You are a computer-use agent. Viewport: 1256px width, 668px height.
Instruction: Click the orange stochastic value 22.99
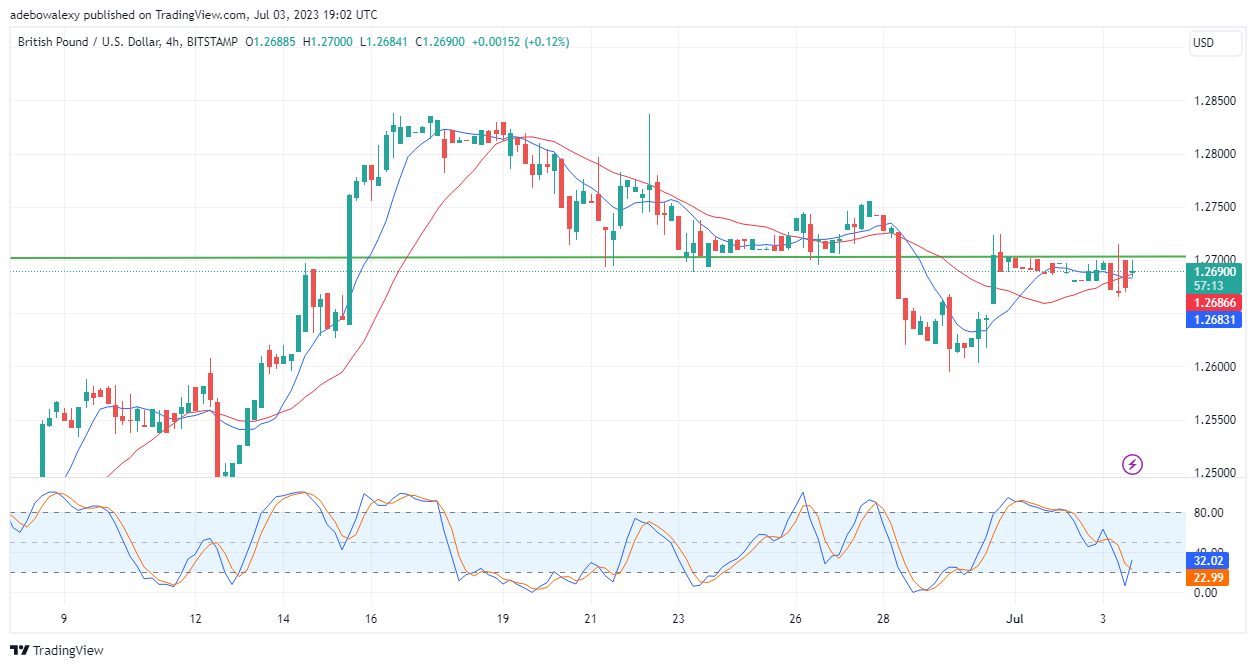[x=1208, y=577]
